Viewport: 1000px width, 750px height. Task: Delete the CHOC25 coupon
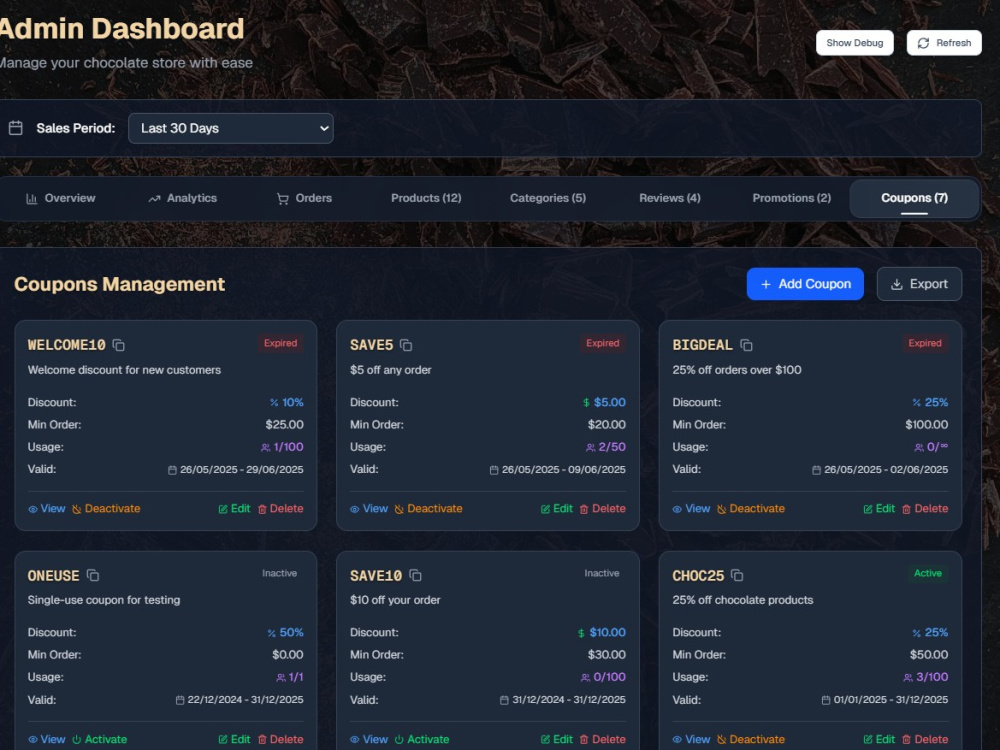pyautogui.click(x=925, y=739)
